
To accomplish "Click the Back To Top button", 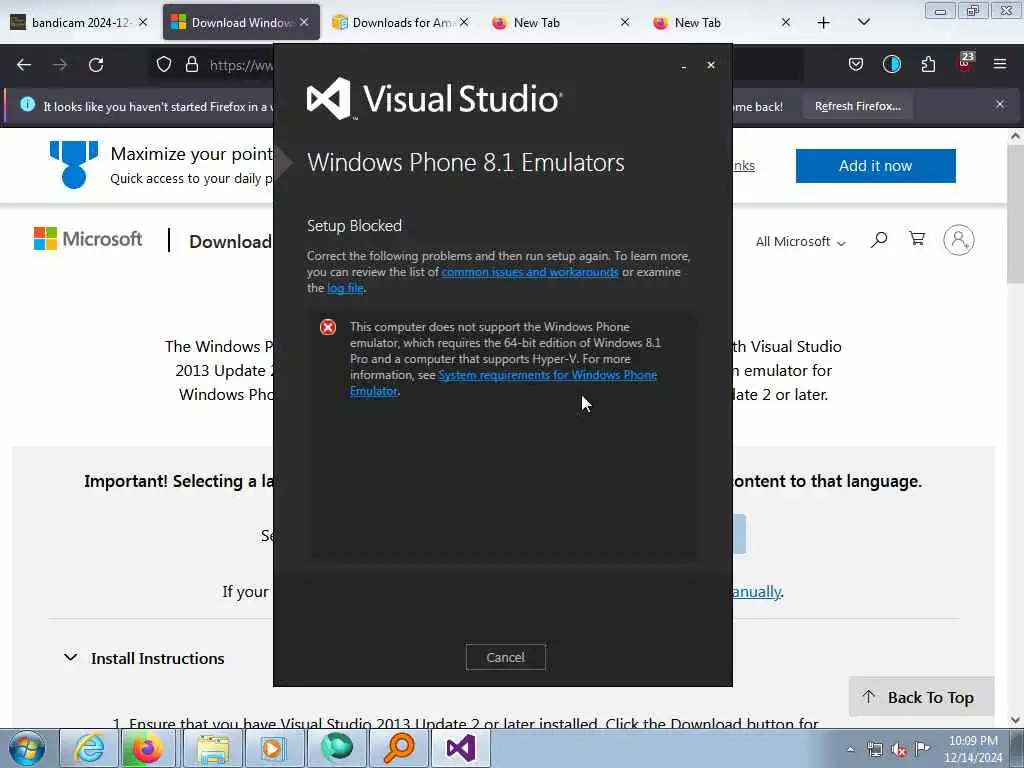I will pos(921,697).
